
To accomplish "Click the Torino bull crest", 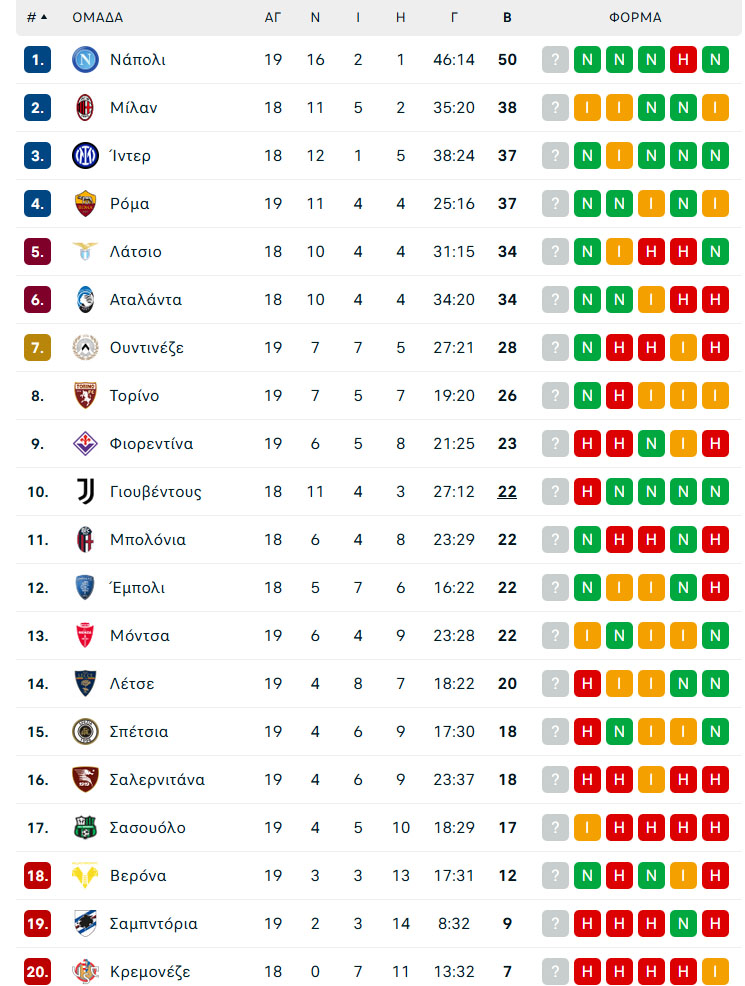I will [85, 396].
